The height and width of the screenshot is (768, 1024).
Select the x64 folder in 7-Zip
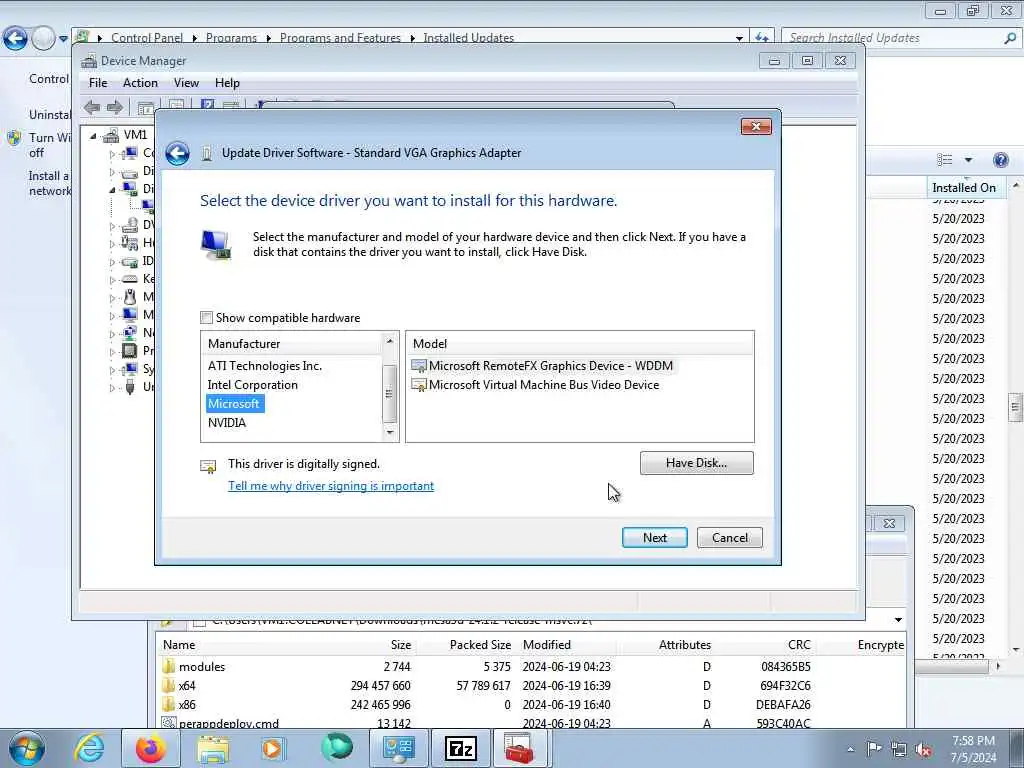click(x=187, y=686)
